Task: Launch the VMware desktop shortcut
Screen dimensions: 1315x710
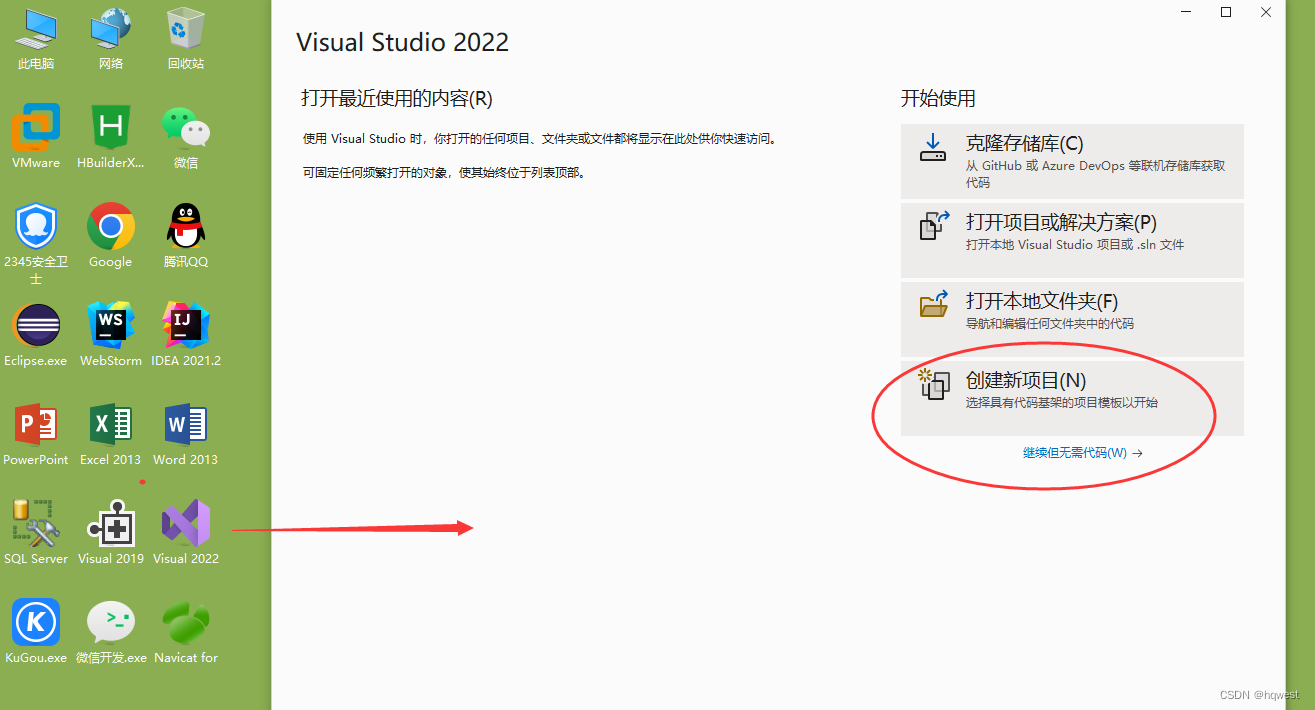Action: point(36,137)
